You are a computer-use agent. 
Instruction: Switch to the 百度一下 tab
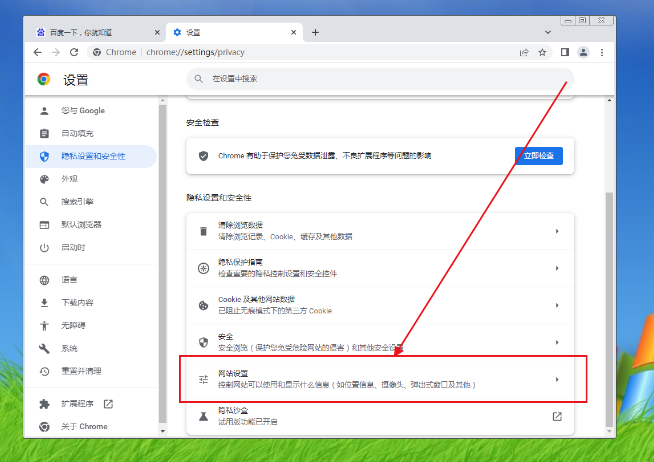pos(96,32)
